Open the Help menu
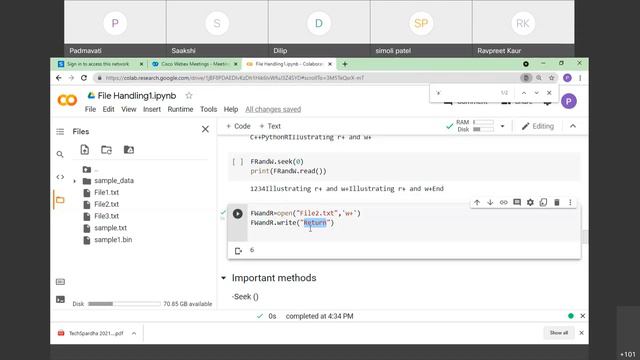Screen dimensions: 640x360 coord(231,109)
